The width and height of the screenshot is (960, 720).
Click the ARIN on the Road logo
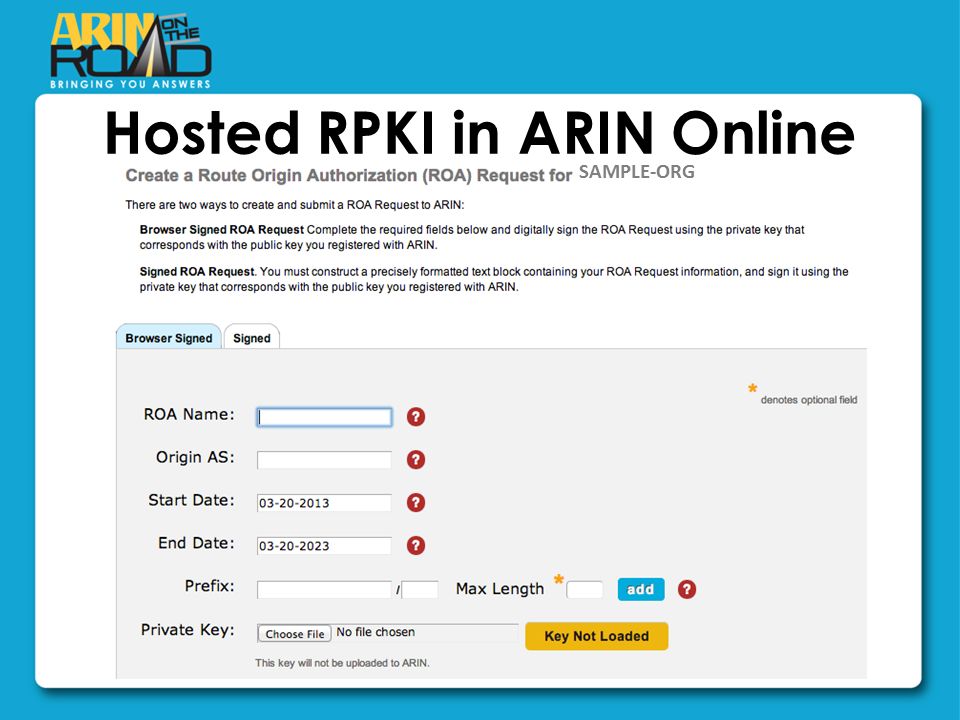[130, 50]
